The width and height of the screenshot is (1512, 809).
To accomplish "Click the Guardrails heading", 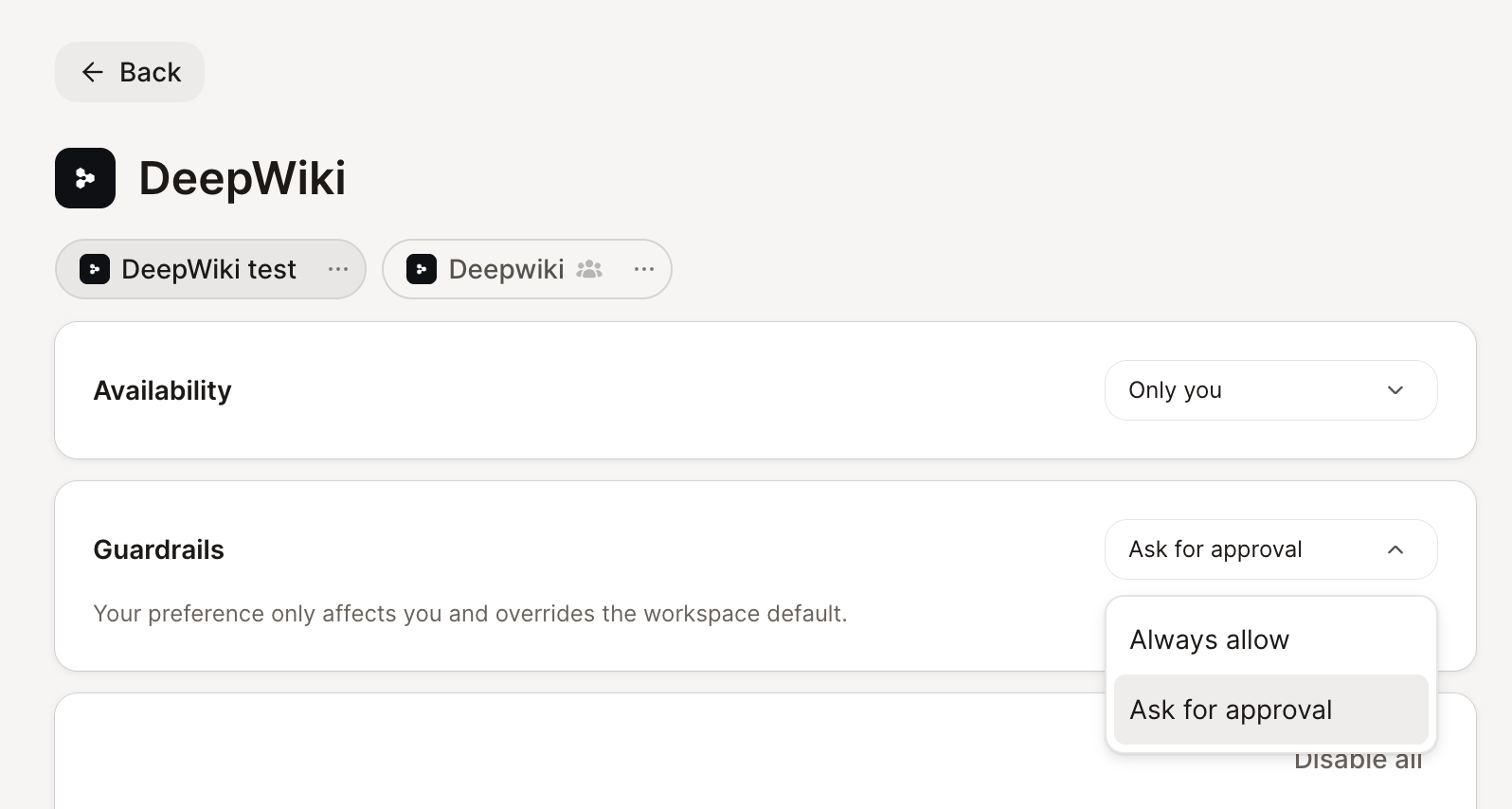I will coord(158,549).
